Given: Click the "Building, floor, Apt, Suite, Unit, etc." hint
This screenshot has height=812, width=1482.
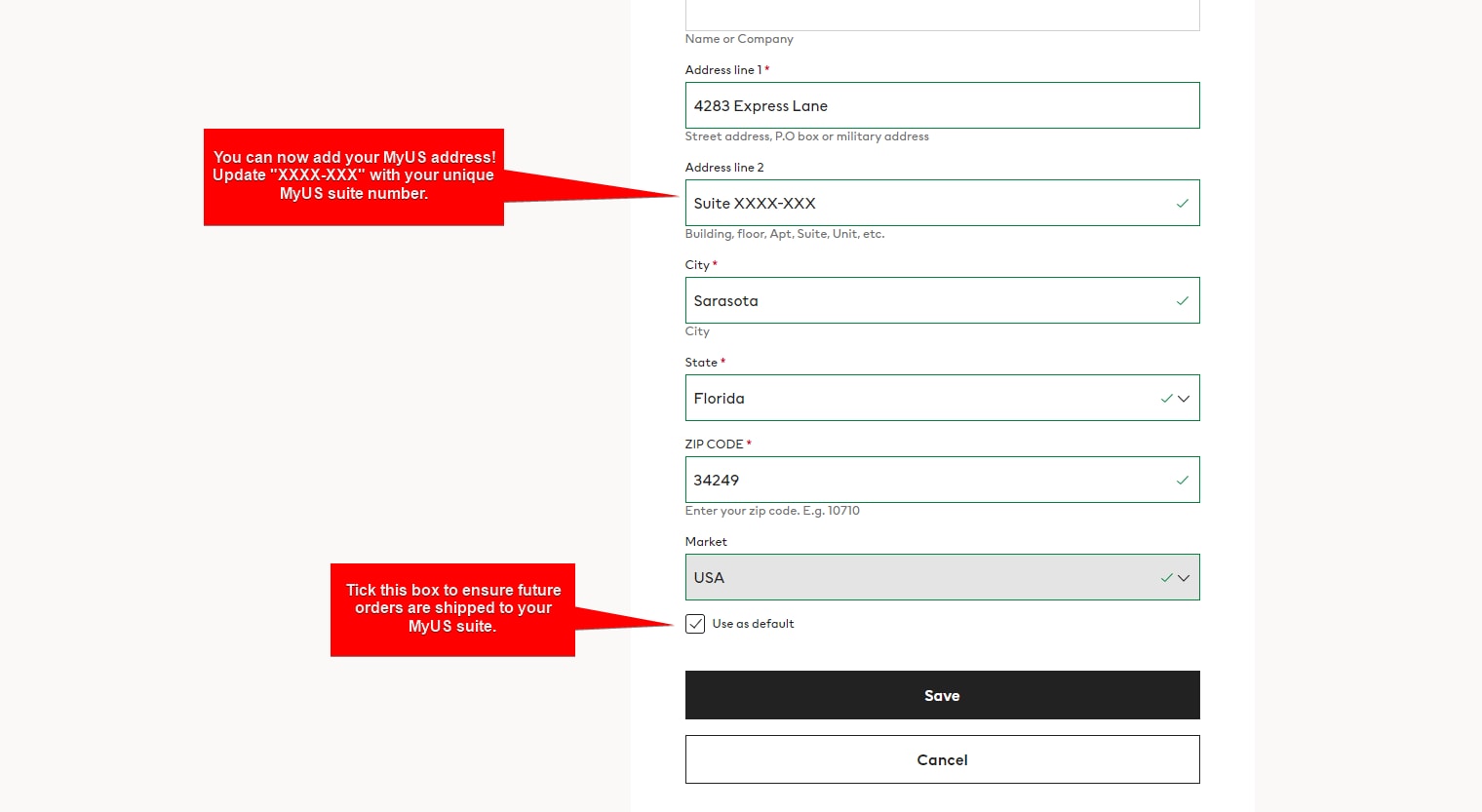Looking at the screenshot, I should point(785,234).
